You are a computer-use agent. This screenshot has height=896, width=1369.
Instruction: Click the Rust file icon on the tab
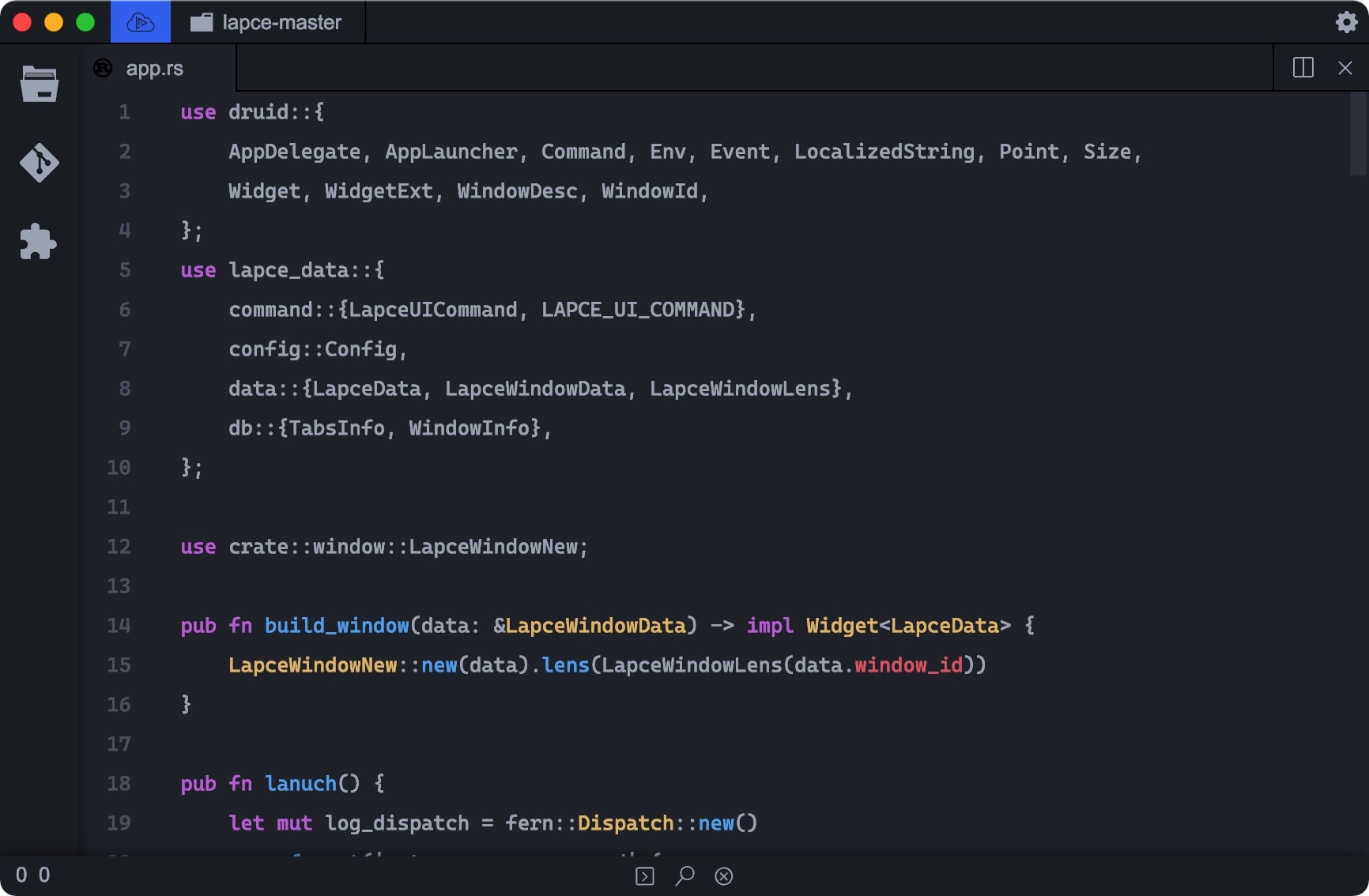[x=103, y=69]
